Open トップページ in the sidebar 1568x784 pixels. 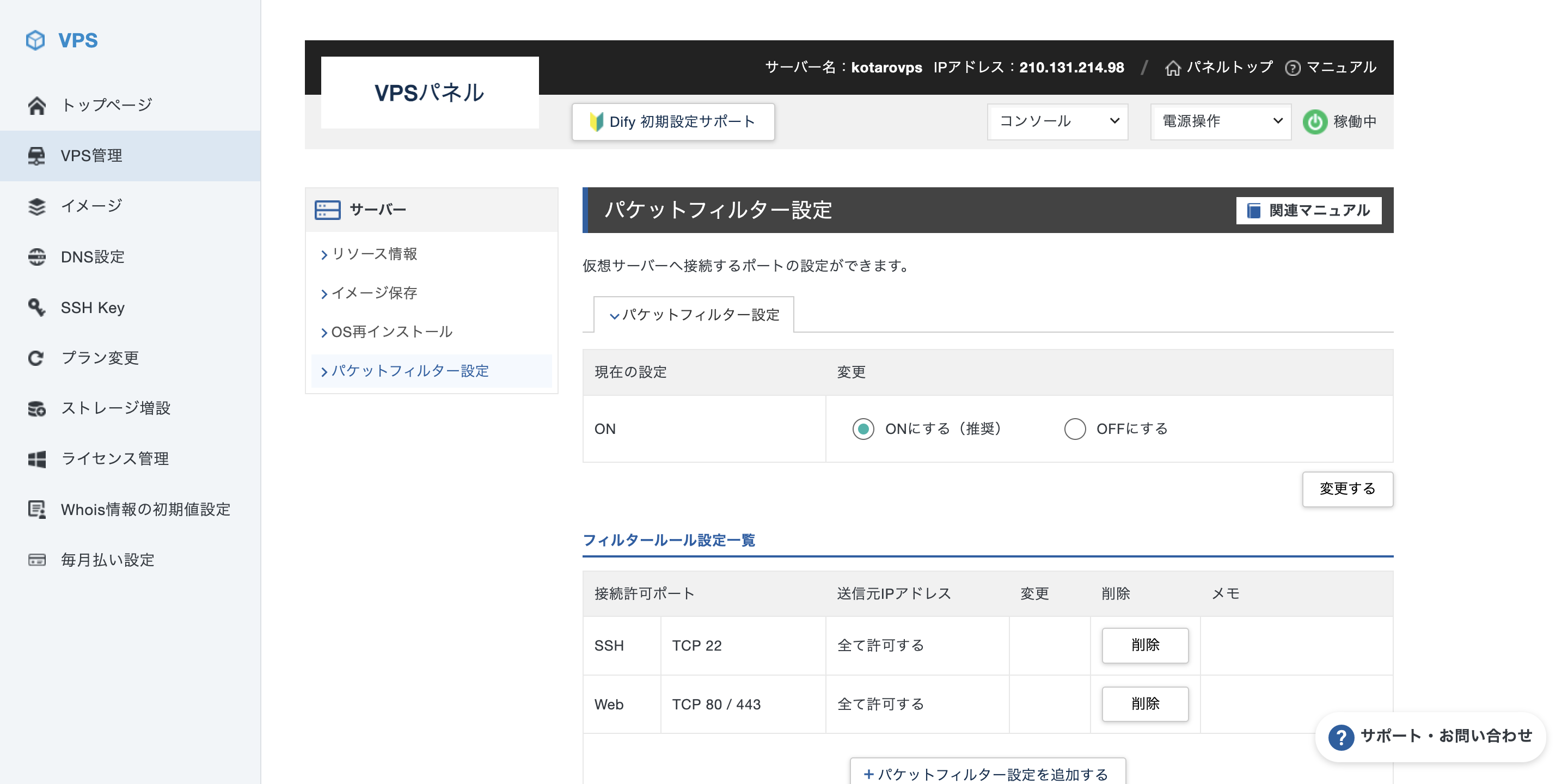[130, 105]
